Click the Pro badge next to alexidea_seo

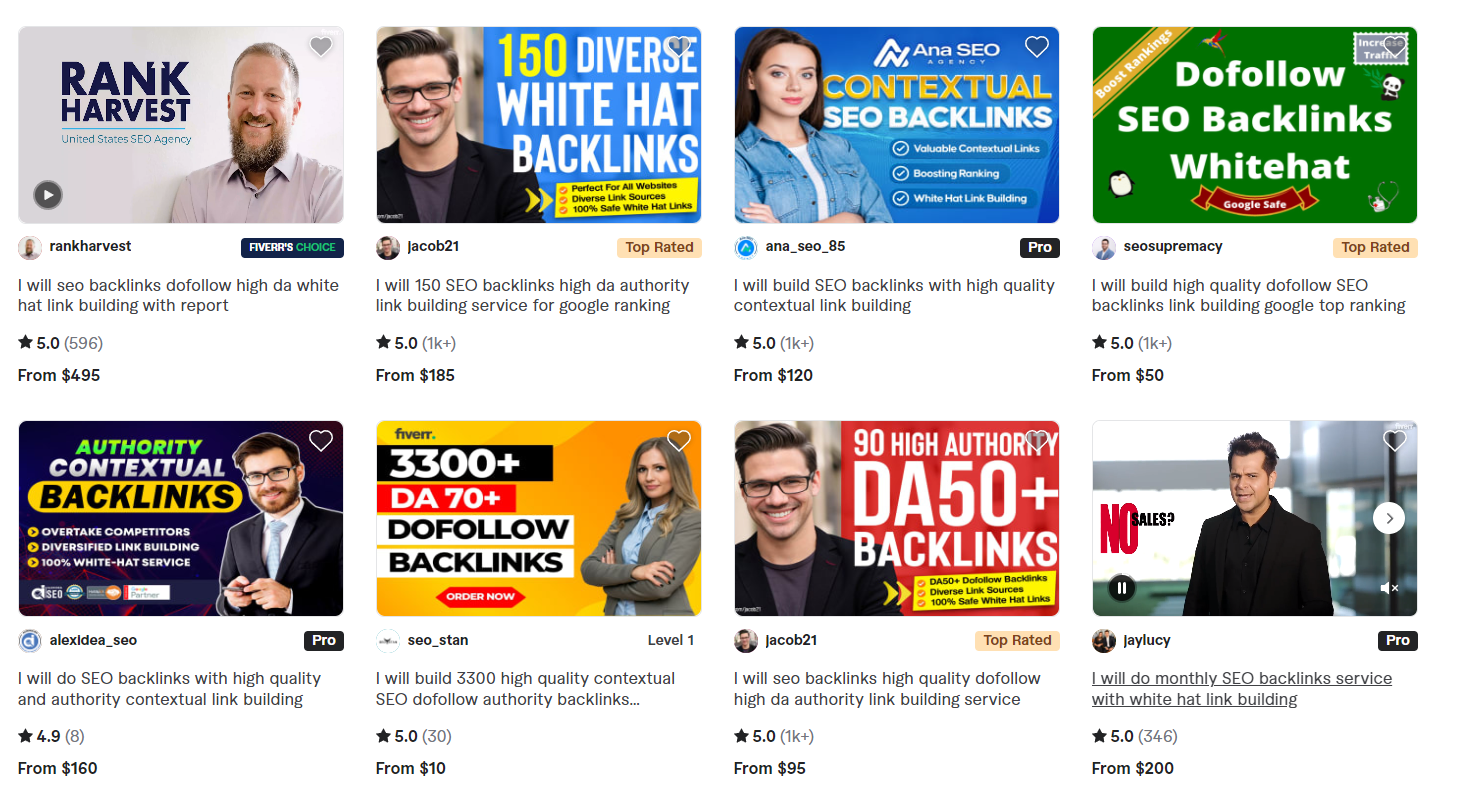pos(324,641)
